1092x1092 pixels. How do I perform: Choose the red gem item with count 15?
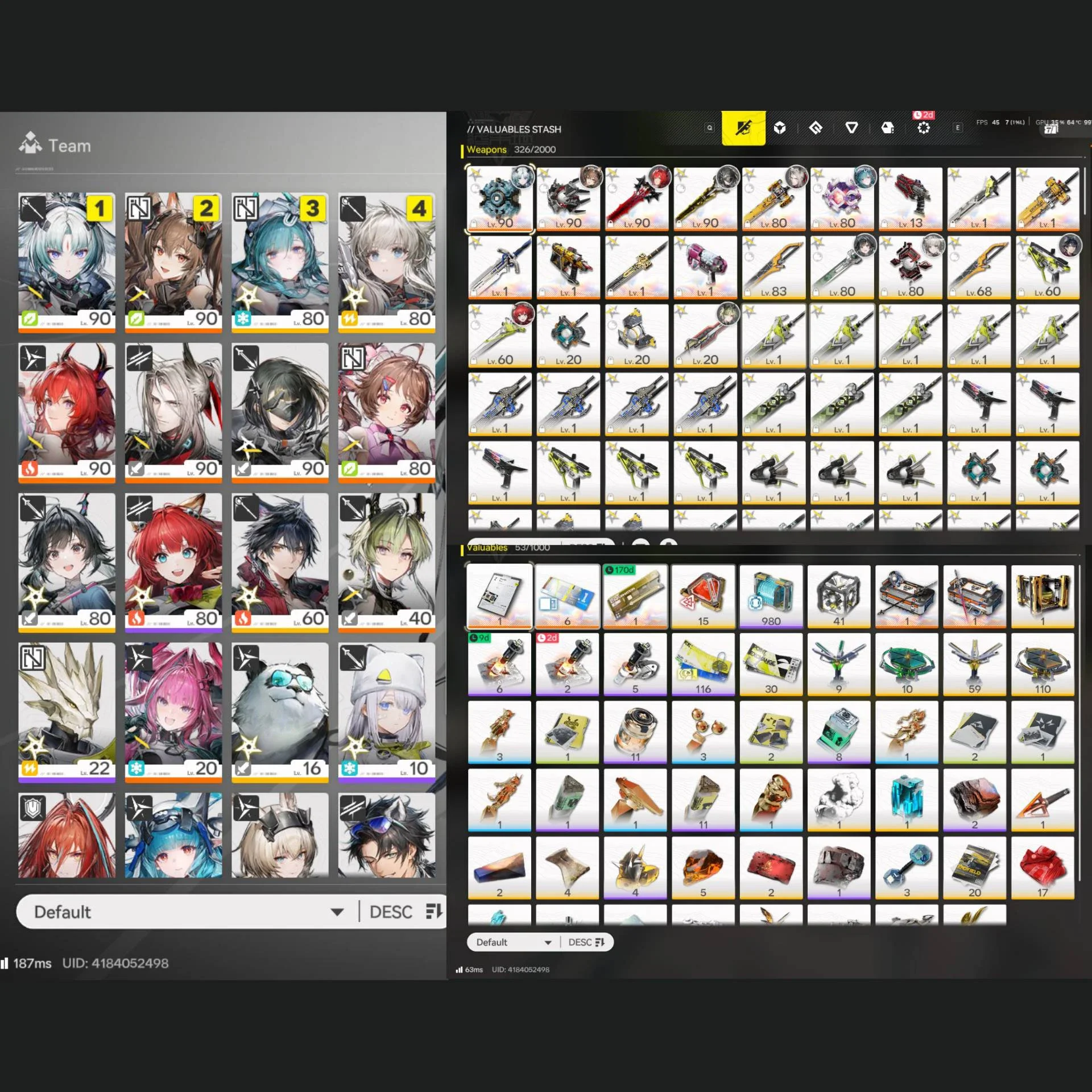click(x=703, y=596)
